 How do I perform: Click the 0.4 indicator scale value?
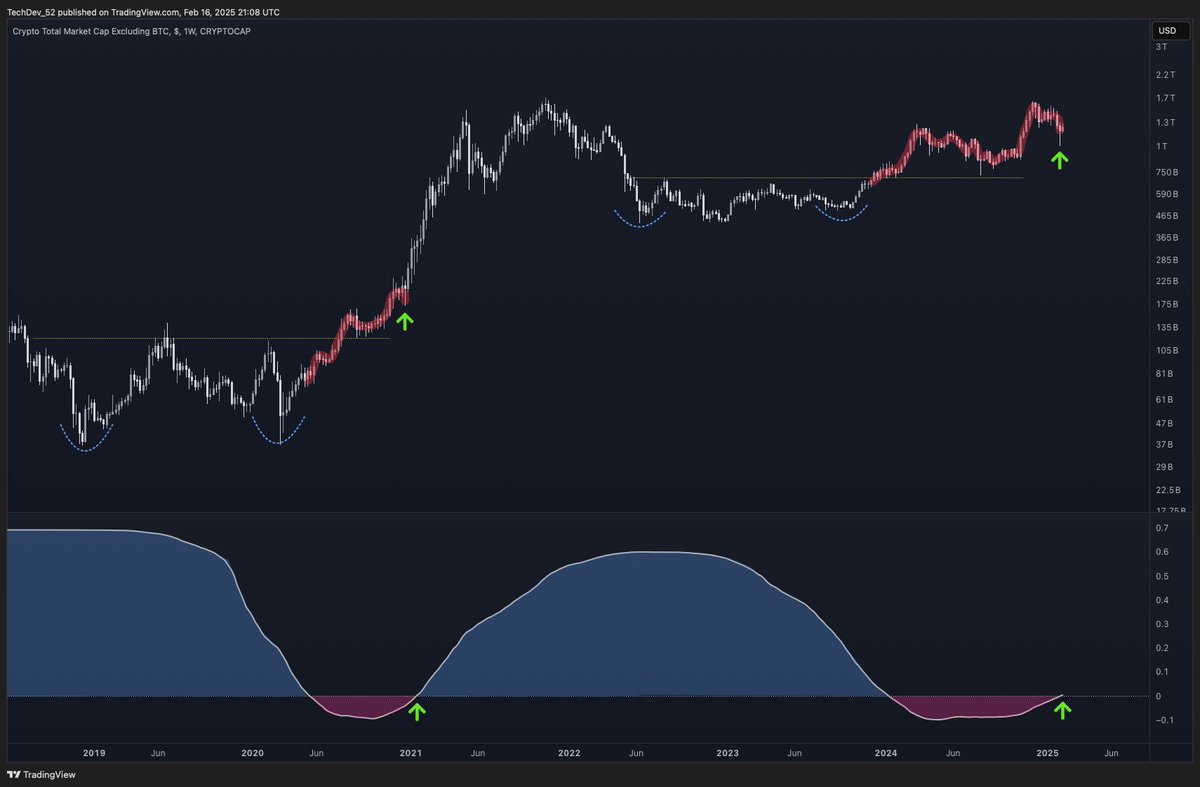click(x=1162, y=600)
